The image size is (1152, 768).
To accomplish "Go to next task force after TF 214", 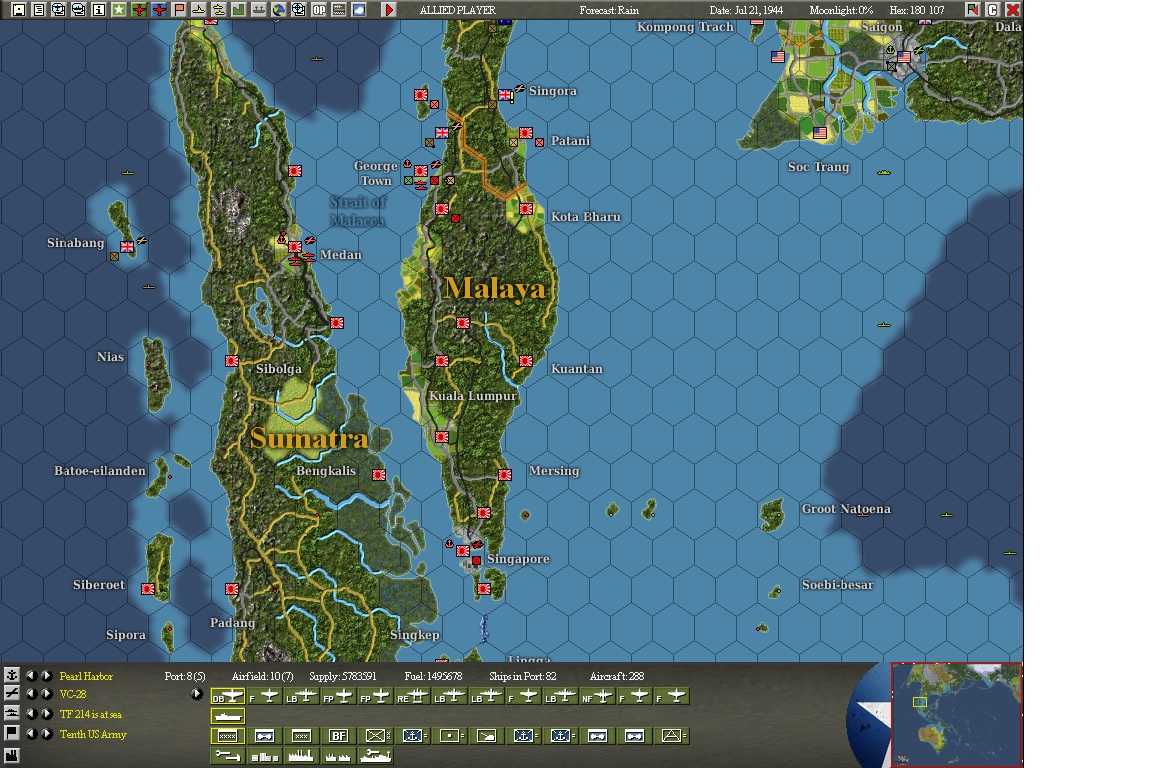I will point(46,714).
